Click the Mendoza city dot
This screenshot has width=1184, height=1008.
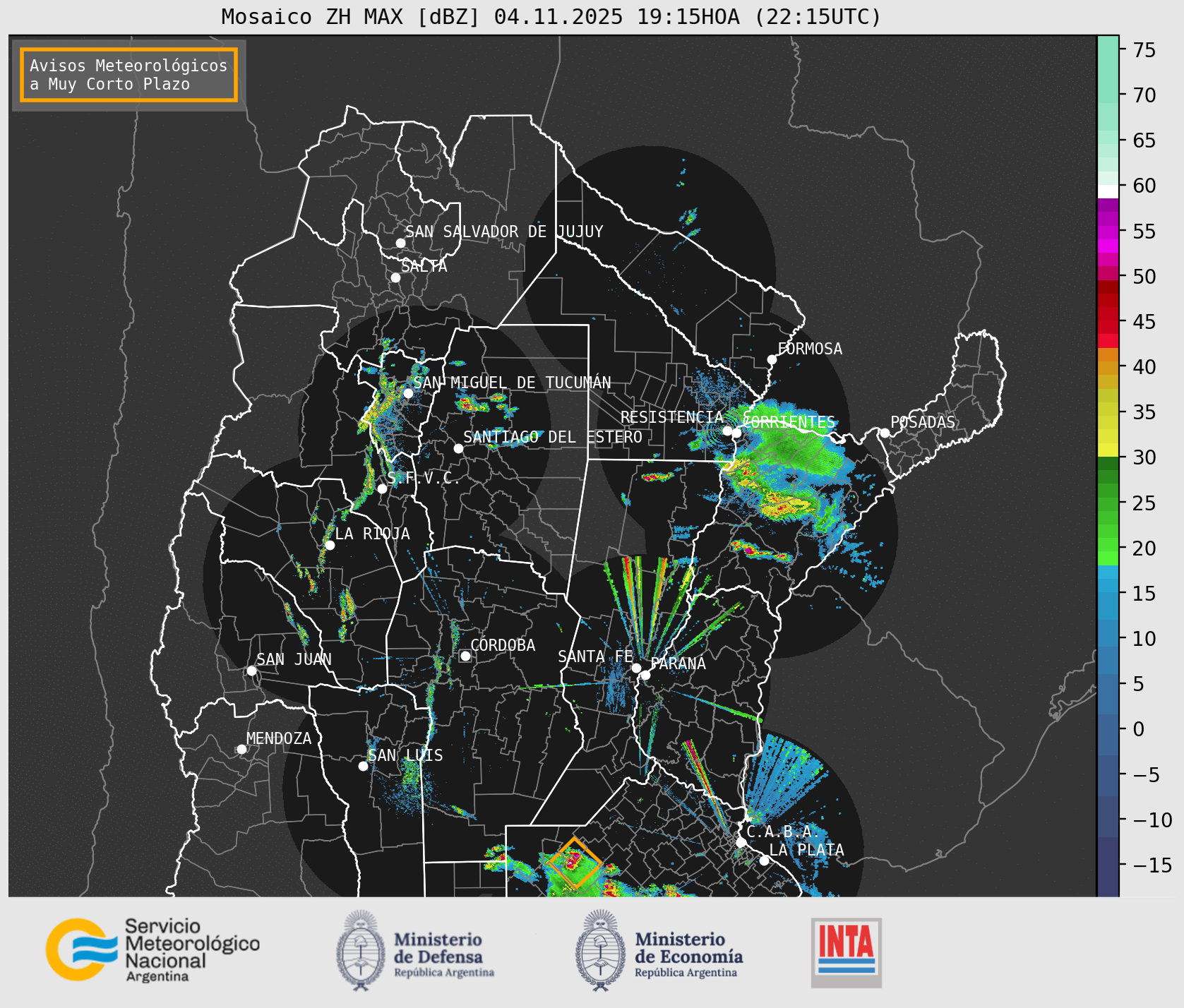tap(241, 749)
